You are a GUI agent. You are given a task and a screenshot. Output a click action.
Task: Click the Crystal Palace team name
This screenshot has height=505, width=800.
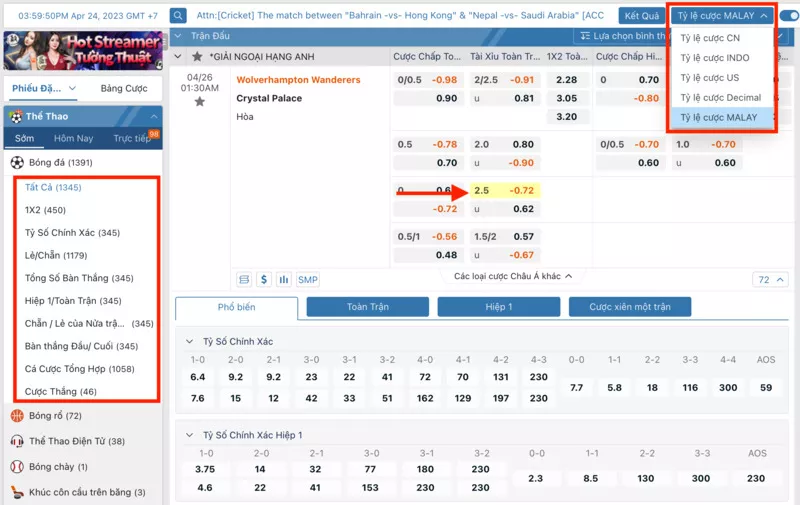(x=269, y=98)
